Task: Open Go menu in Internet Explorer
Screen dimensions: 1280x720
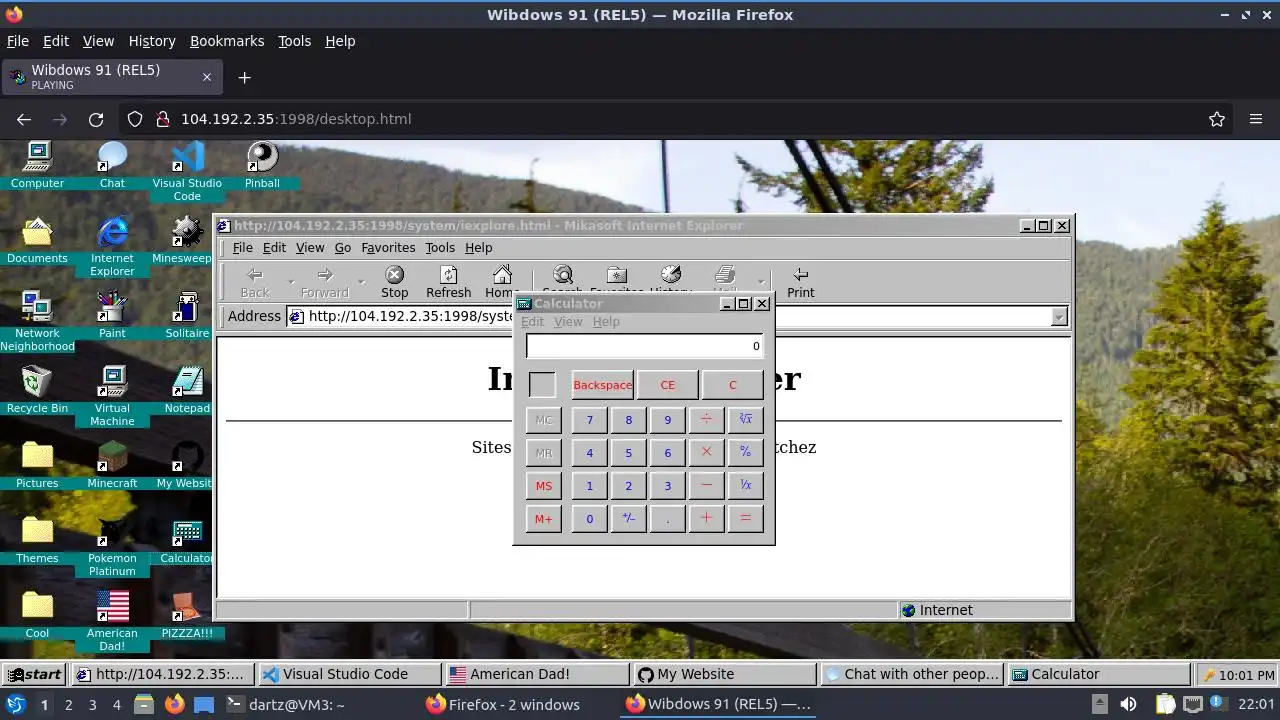Action: [343, 248]
